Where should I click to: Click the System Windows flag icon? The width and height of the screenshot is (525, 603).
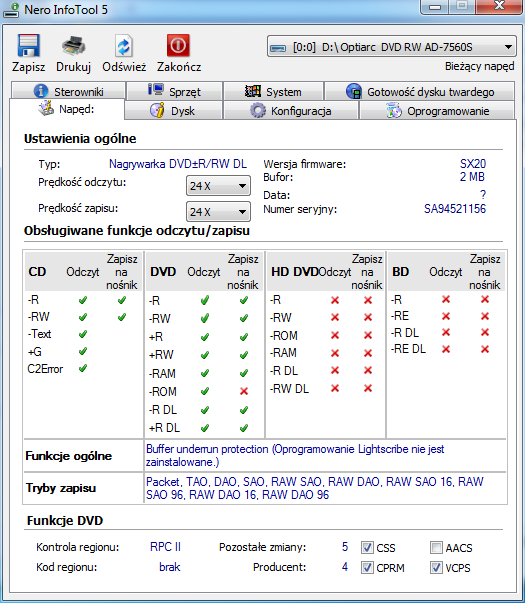coord(253,91)
